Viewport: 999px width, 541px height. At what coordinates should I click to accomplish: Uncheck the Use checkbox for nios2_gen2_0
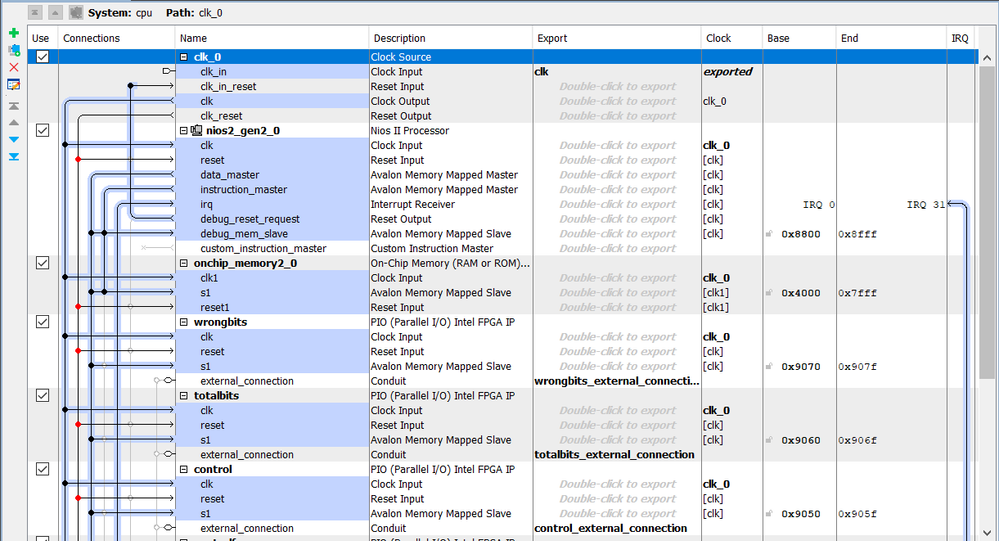pyautogui.click(x=42, y=130)
